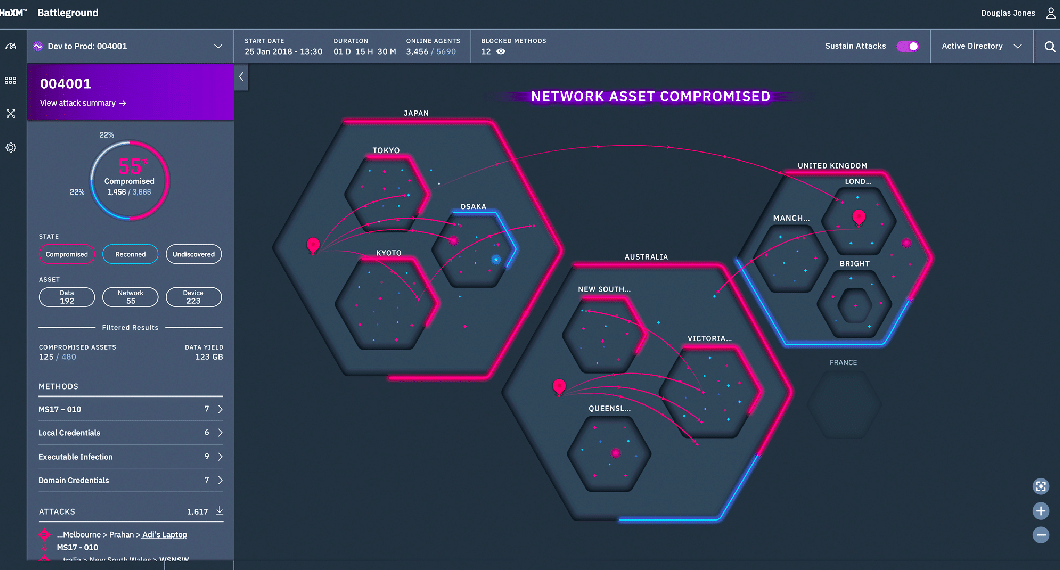Open the Active Directory dropdown

982,46
